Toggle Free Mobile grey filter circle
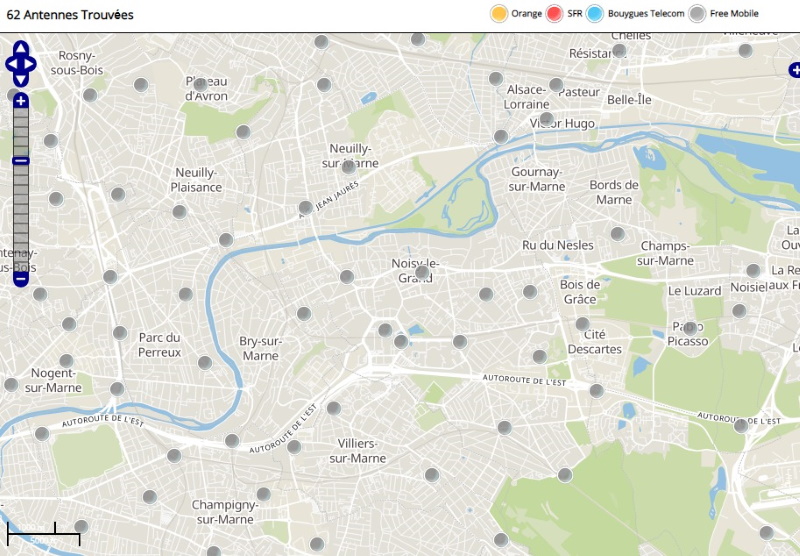 coord(697,13)
